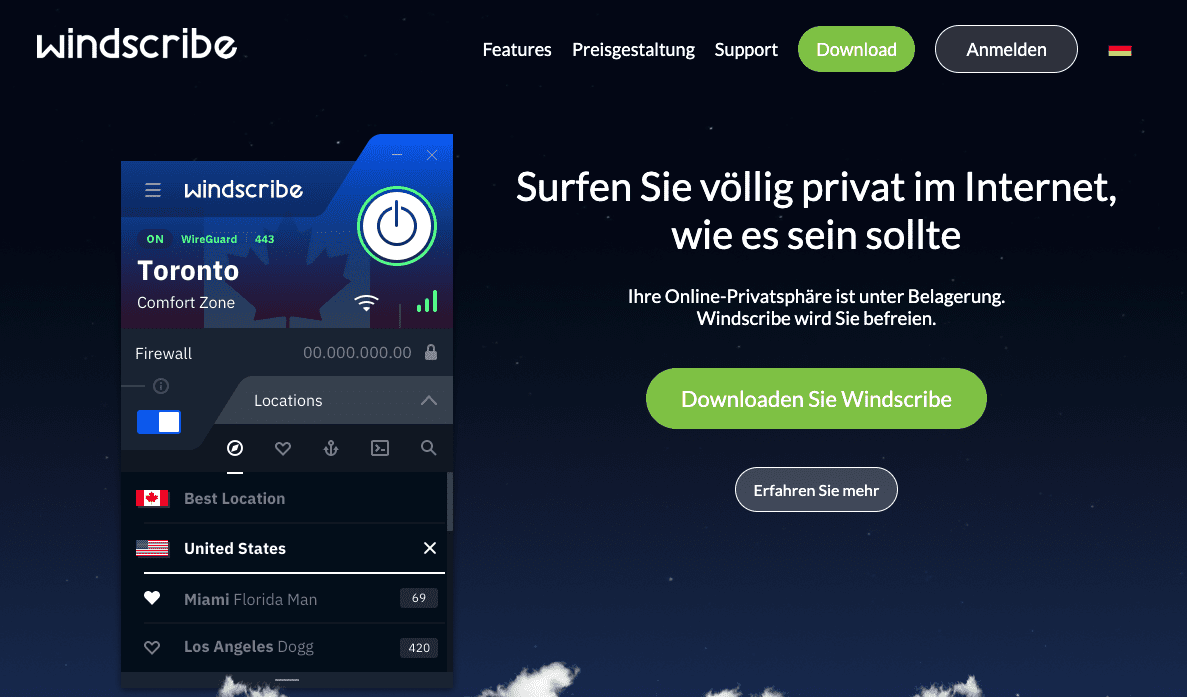Open location search magnifier icon
1187x697 pixels.
[x=428, y=448]
